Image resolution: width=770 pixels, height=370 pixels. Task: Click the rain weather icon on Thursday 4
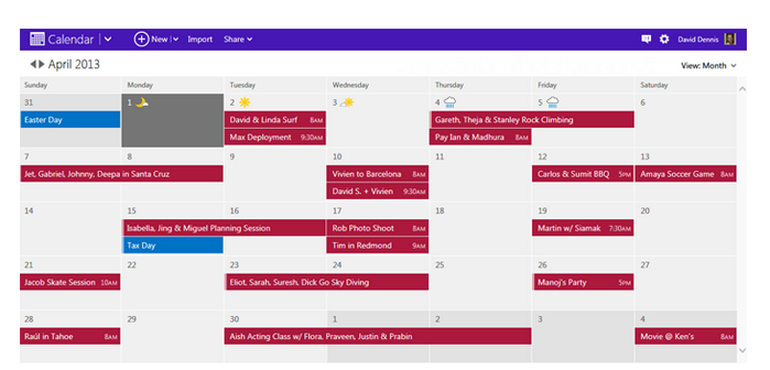click(x=450, y=102)
